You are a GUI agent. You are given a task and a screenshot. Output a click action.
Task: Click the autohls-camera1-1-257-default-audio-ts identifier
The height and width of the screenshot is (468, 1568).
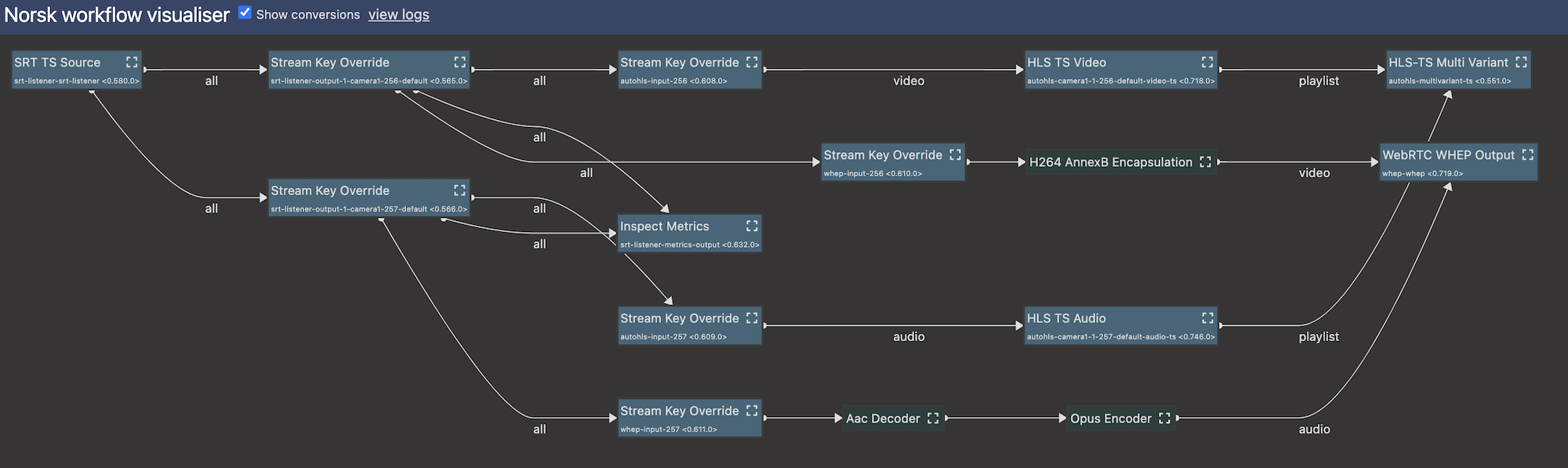pos(1121,337)
